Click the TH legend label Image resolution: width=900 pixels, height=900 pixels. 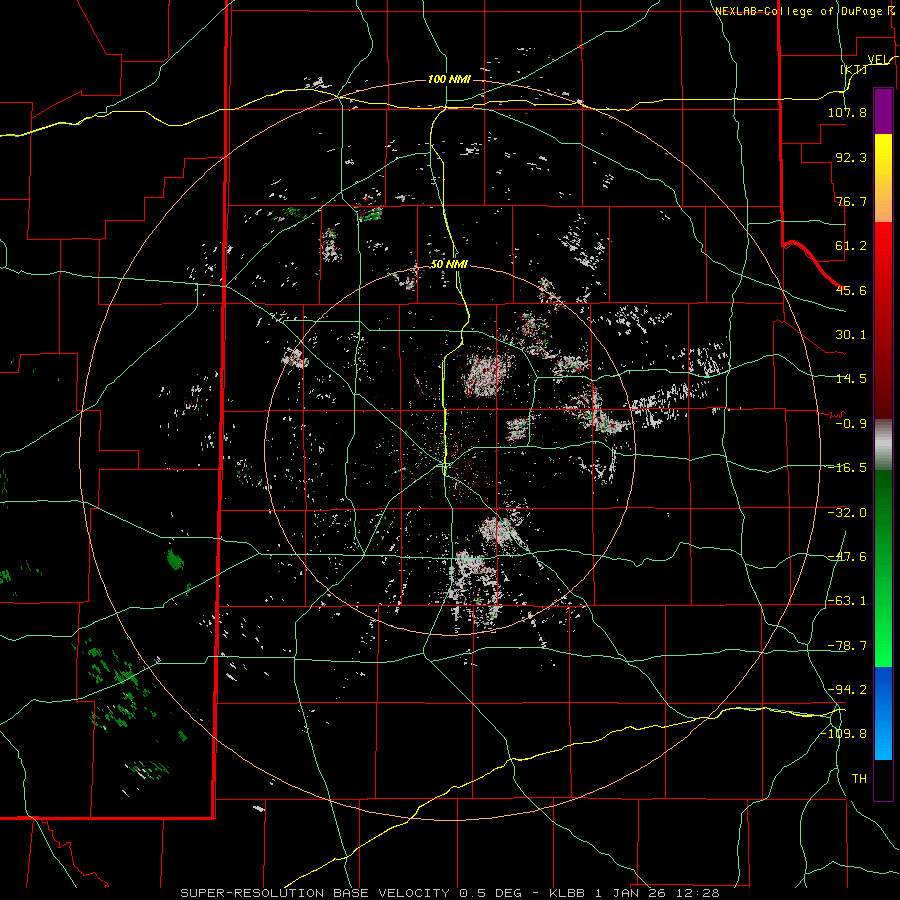tap(859, 779)
